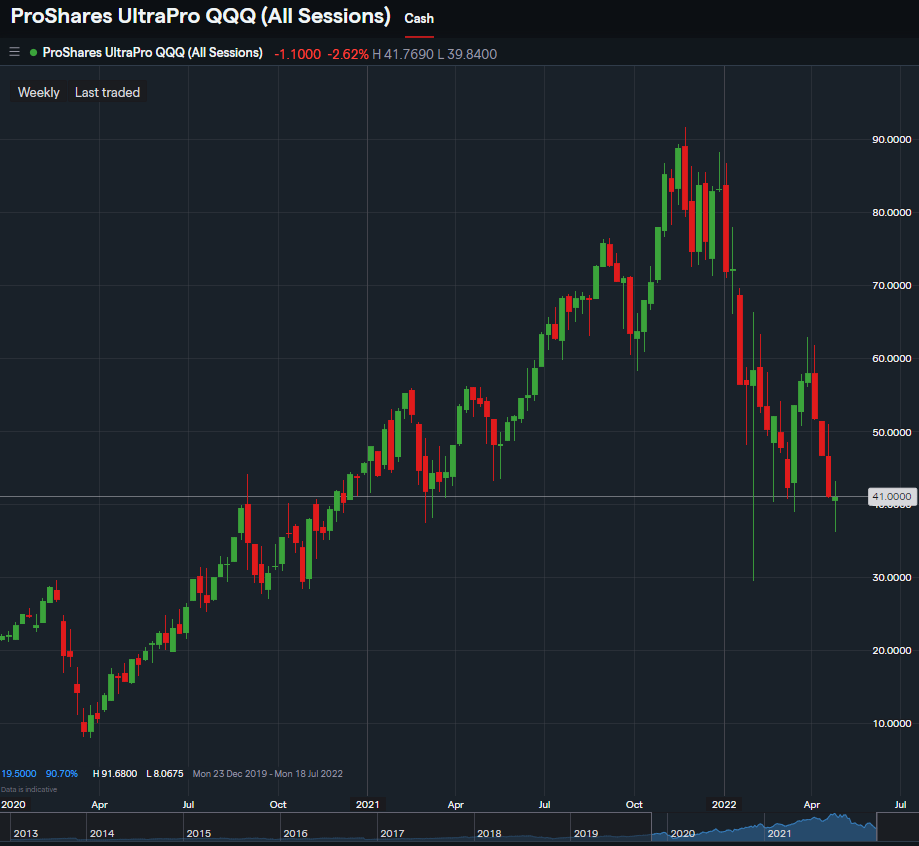Click the highlighted 2020 navigator range
Screen dimensions: 919x846
[683, 833]
